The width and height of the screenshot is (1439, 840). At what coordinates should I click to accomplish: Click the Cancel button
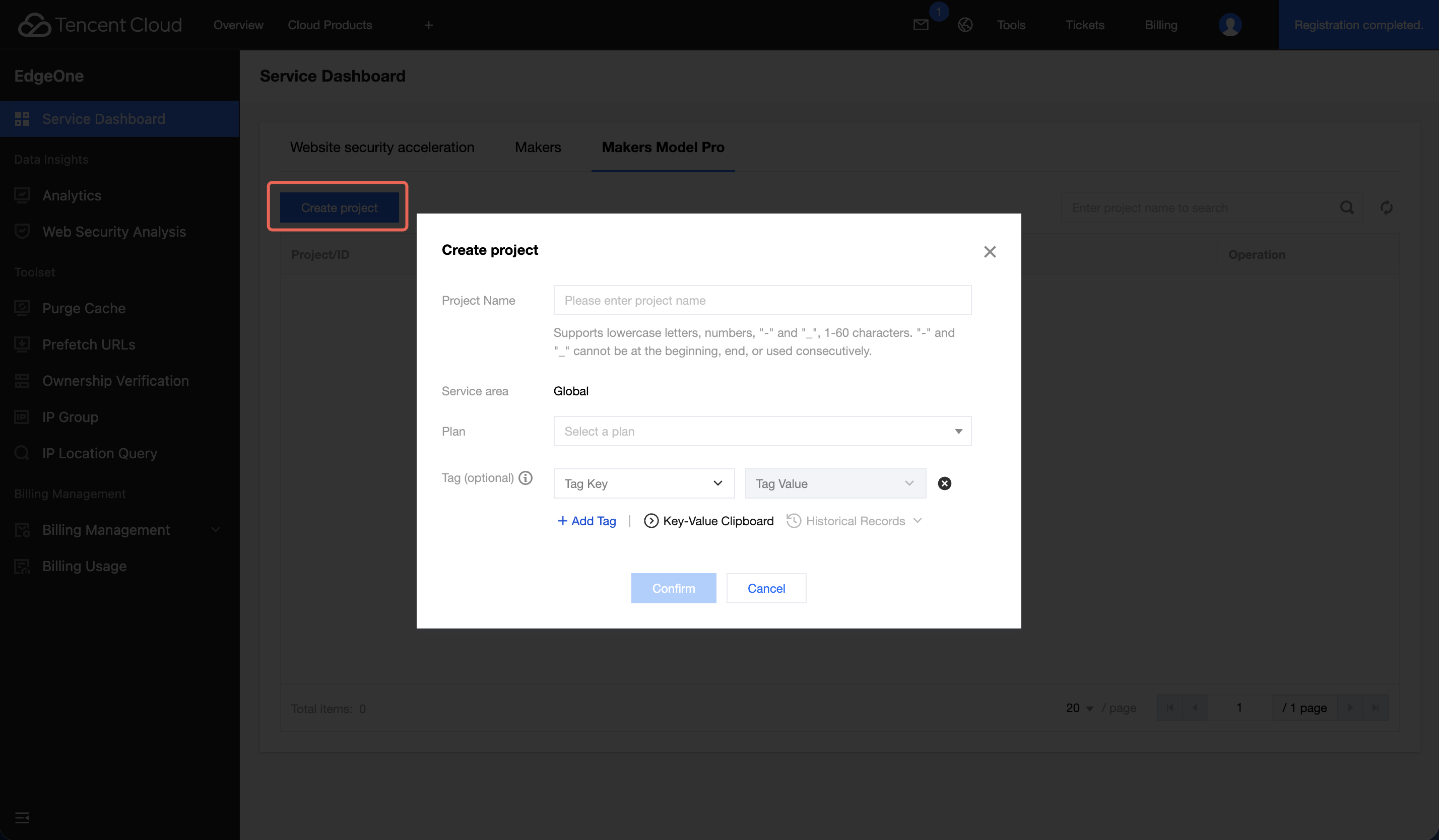click(x=766, y=588)
